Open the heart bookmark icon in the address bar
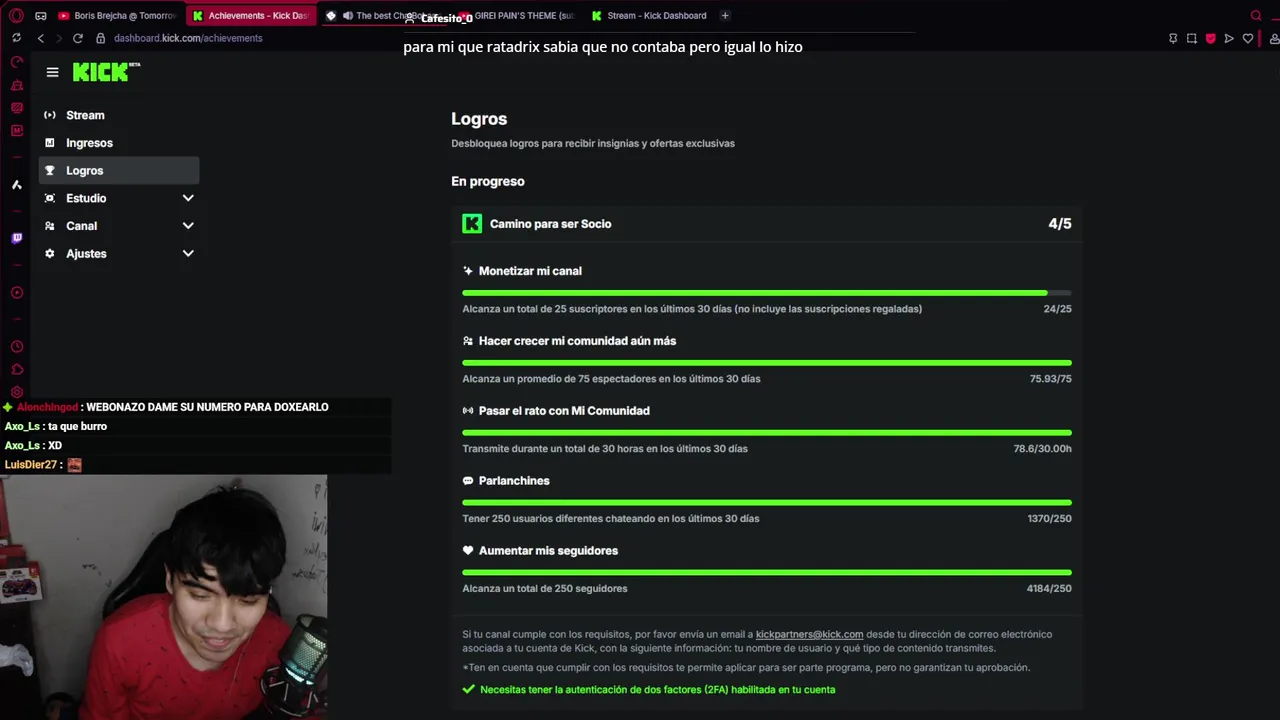Image resolution: width=1280 pixels, height=720 pixels. pyautogui.click(x=1248, y=38)
